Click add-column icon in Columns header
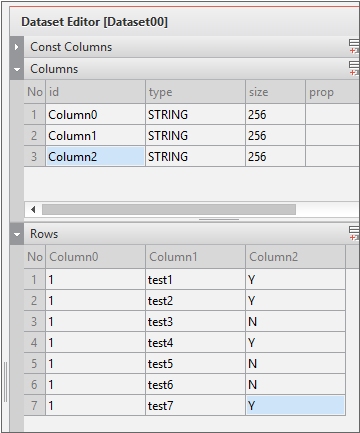The width and height of the screenshot is (360, 433). pos(354,68)
